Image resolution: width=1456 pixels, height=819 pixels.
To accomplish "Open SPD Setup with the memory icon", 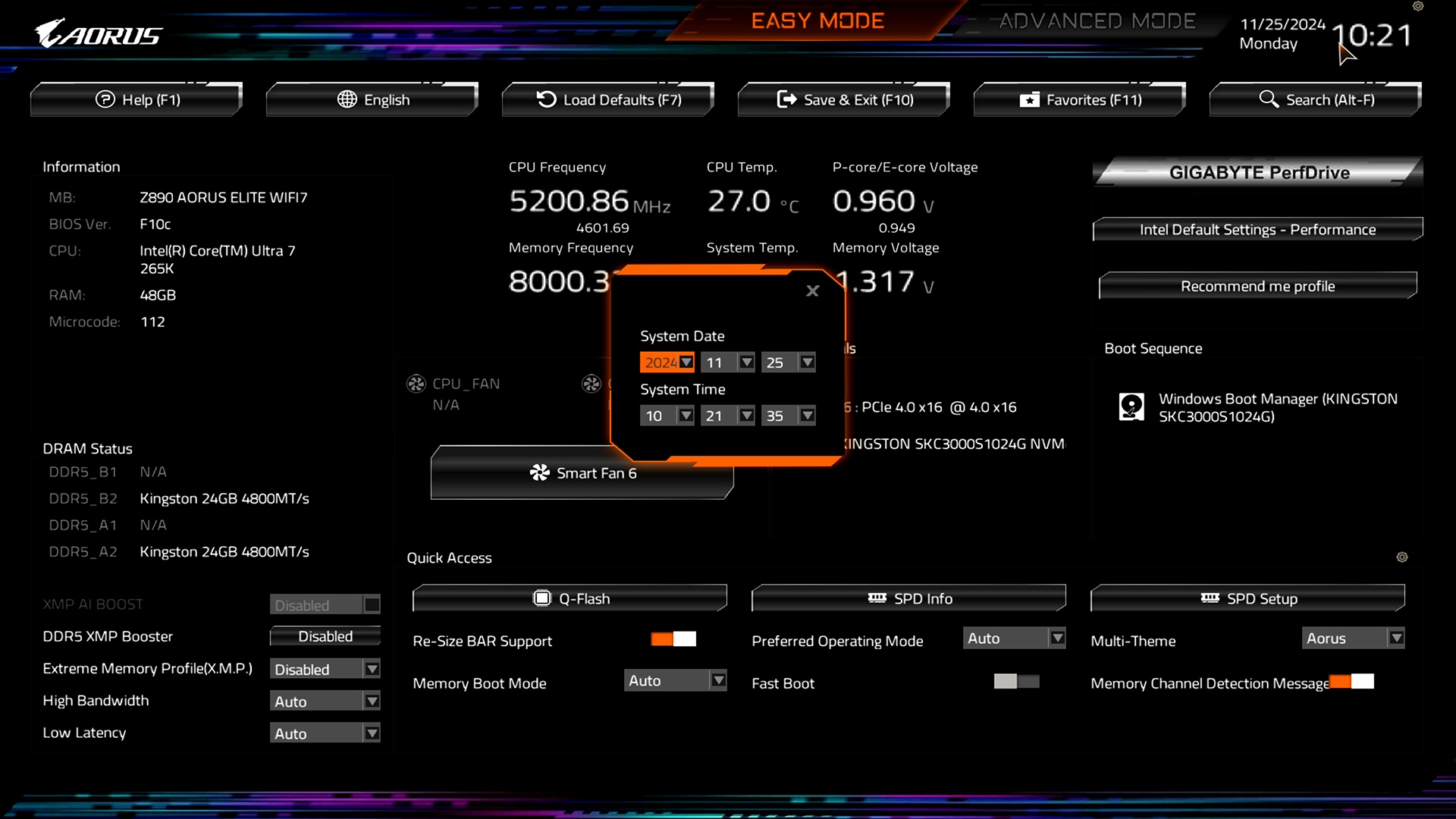I will pyautogui.click(x=1210, y=598).
